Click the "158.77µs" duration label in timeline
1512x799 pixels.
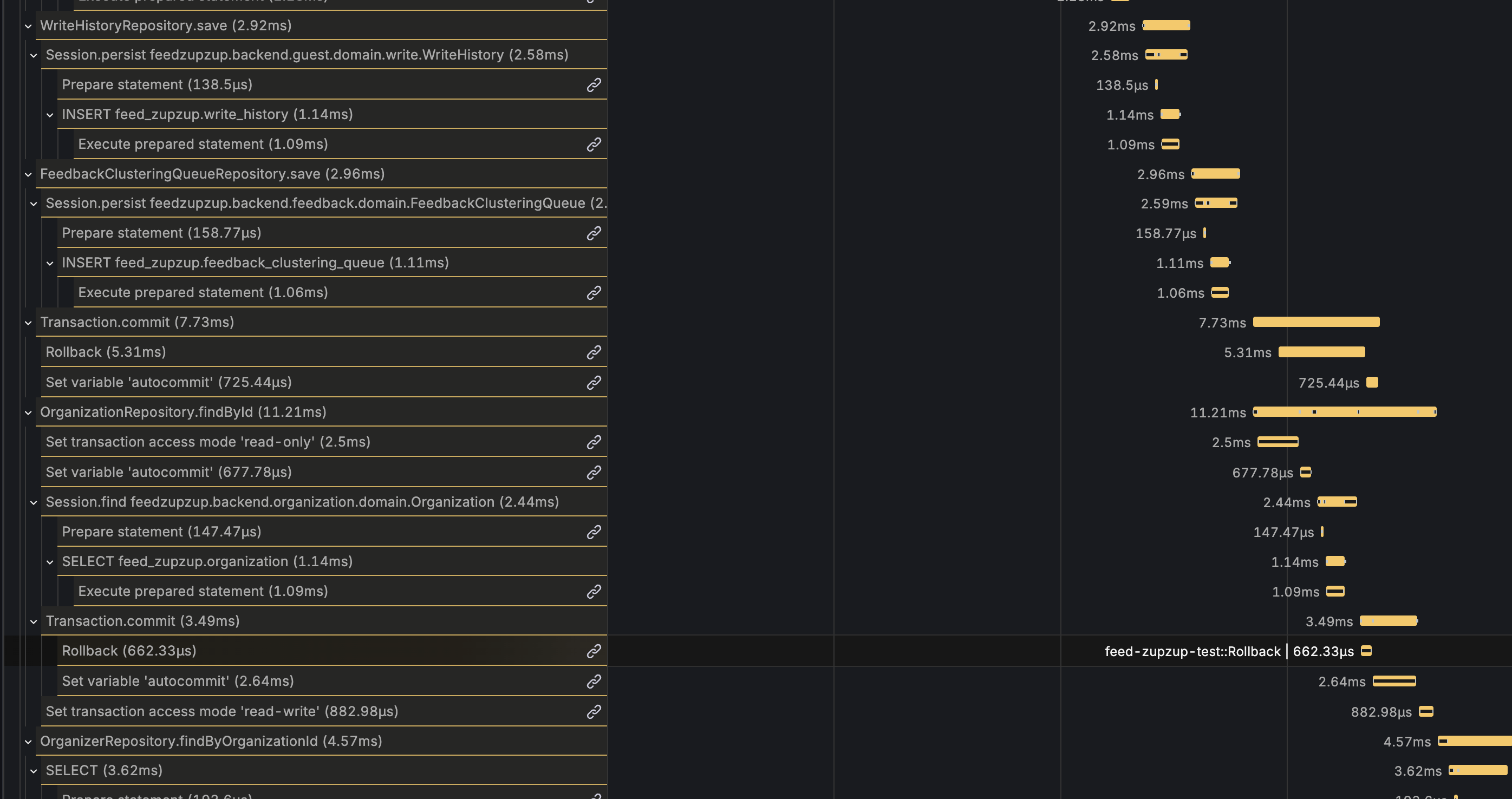(1166, 233)
